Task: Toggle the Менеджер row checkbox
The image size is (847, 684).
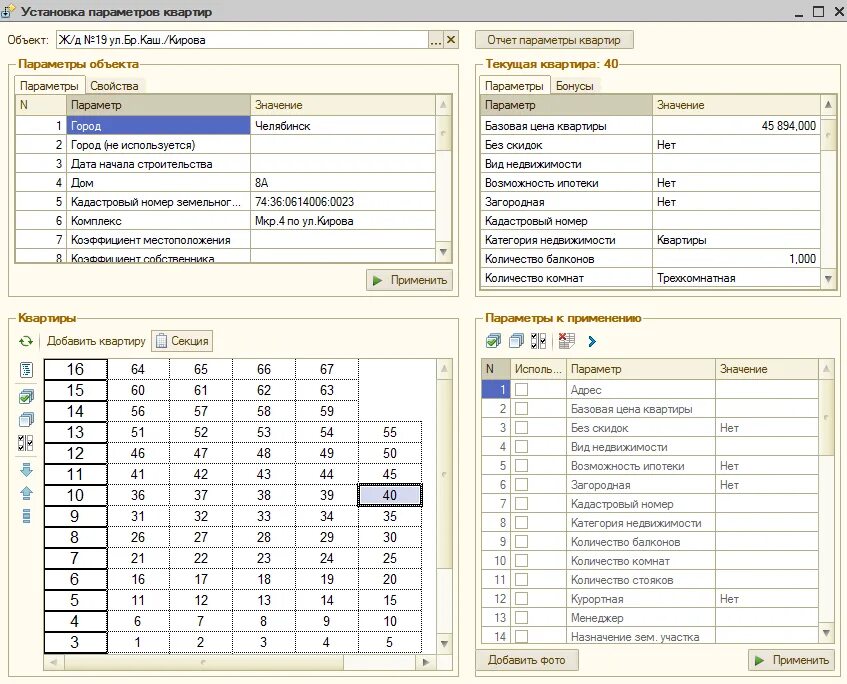Action: pos(522,618)
